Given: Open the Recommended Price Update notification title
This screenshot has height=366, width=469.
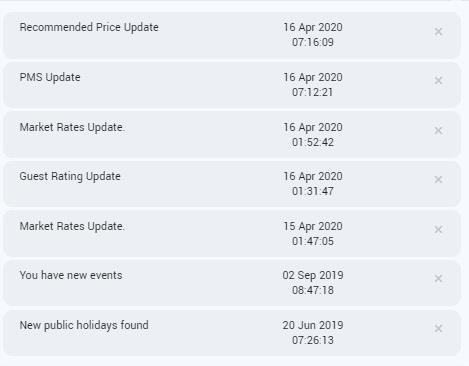Looking at the screenshot, I should coord(89,27).
